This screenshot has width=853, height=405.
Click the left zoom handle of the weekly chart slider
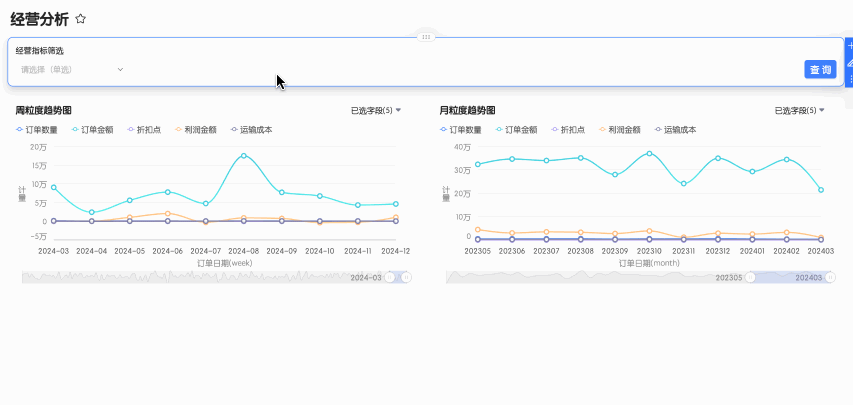click(x=390, y=278)
